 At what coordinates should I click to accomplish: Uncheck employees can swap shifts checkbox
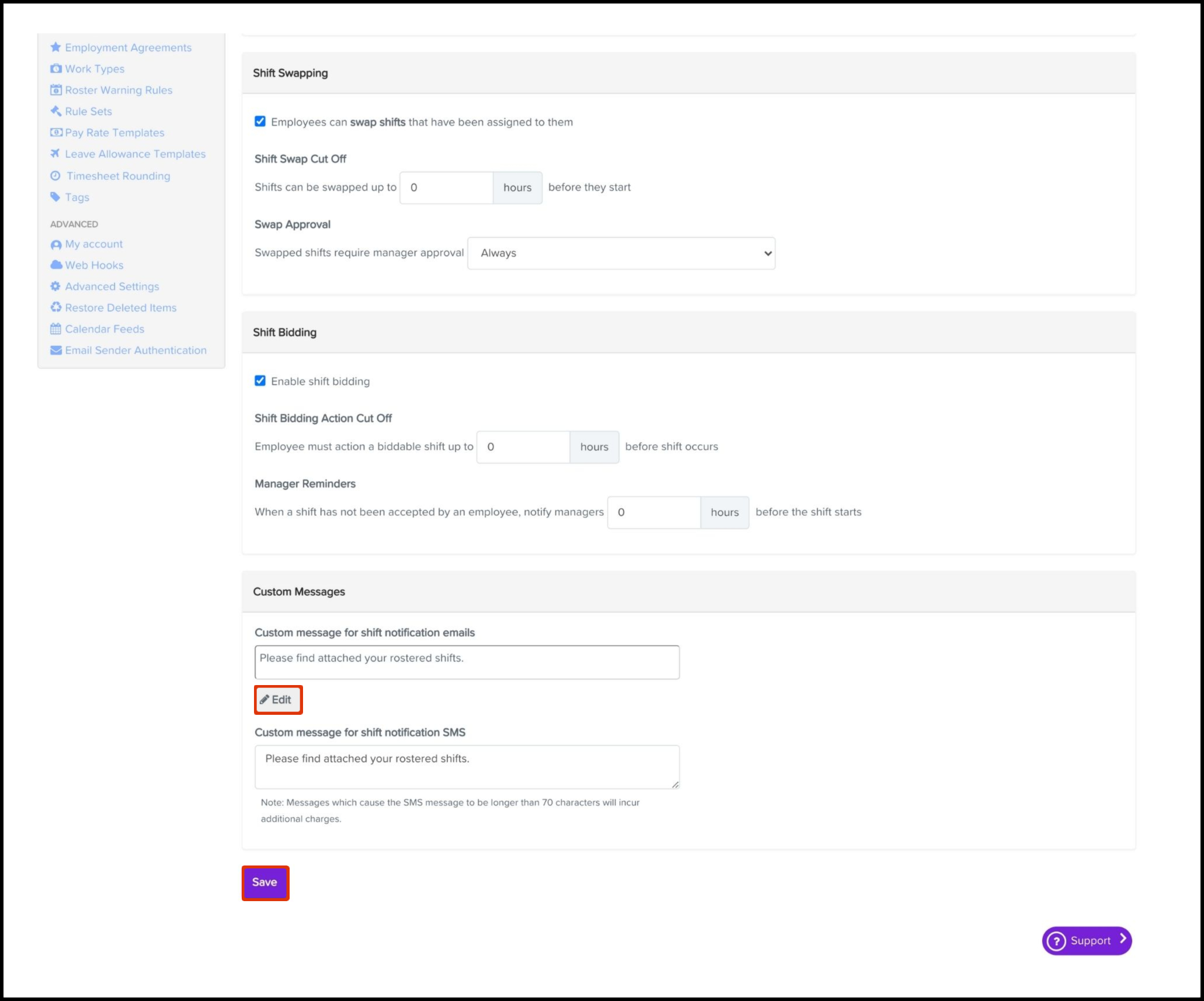[260, 121]
